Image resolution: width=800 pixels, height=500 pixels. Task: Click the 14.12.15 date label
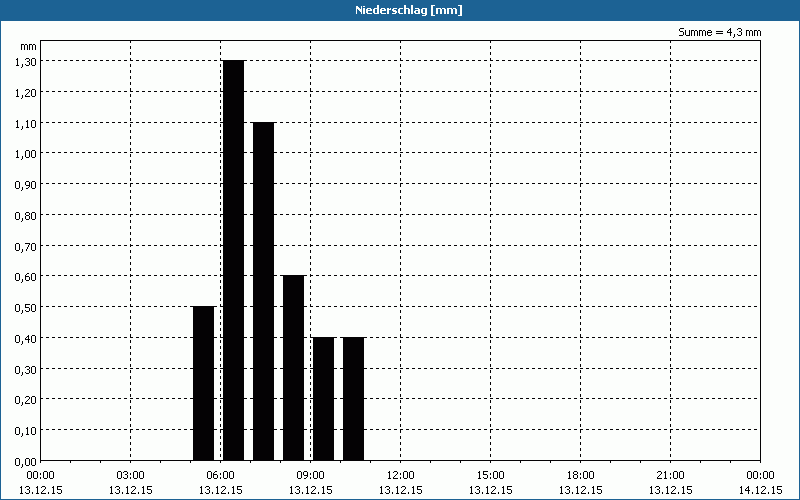click(761, 490)
